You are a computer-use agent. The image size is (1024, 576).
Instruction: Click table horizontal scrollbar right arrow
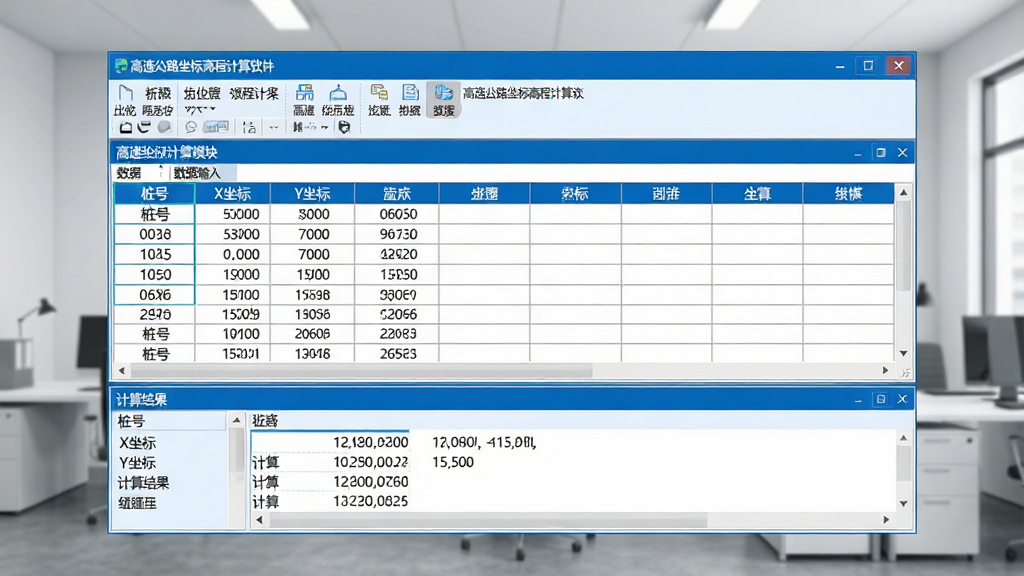(x=886, y=370)
